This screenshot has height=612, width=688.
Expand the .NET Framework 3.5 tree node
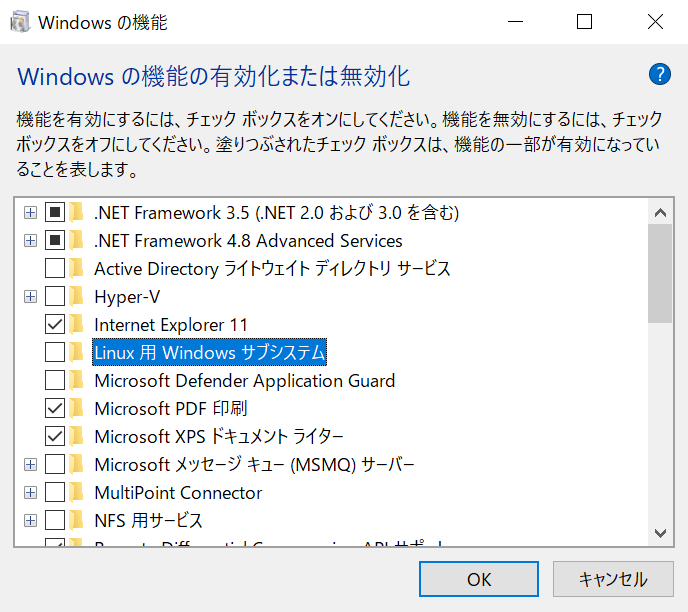[30, 213]
